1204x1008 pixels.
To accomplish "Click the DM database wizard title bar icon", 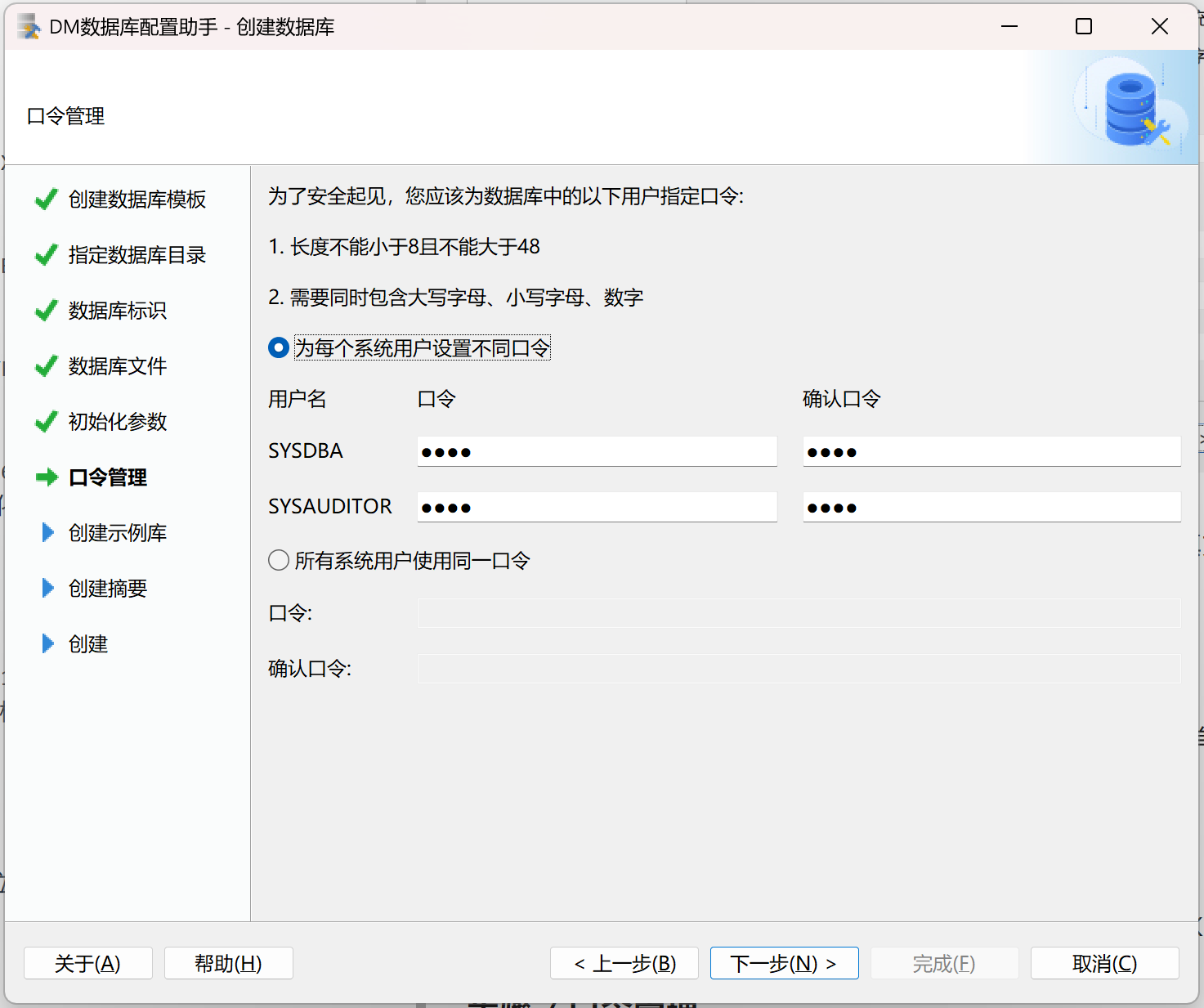I will coord(29,27).
